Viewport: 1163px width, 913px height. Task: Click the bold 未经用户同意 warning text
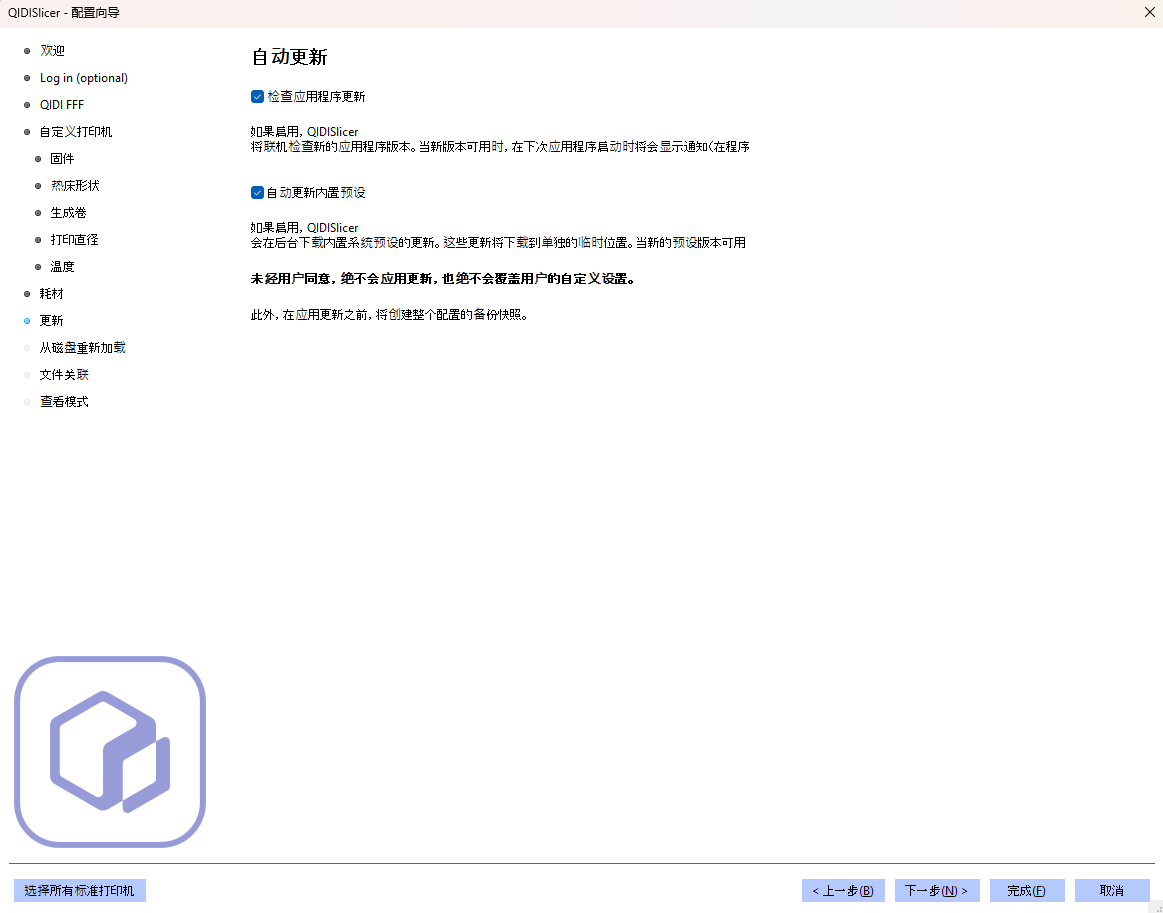(443, 280)
